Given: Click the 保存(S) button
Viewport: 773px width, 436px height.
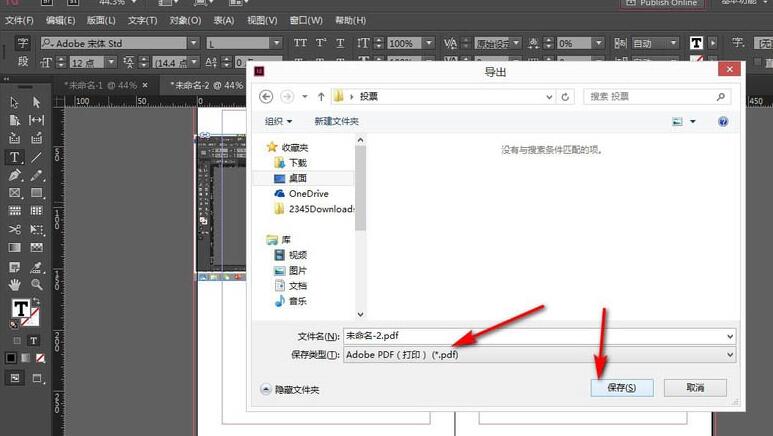Looking at the screenshot, I should point(622,388).
